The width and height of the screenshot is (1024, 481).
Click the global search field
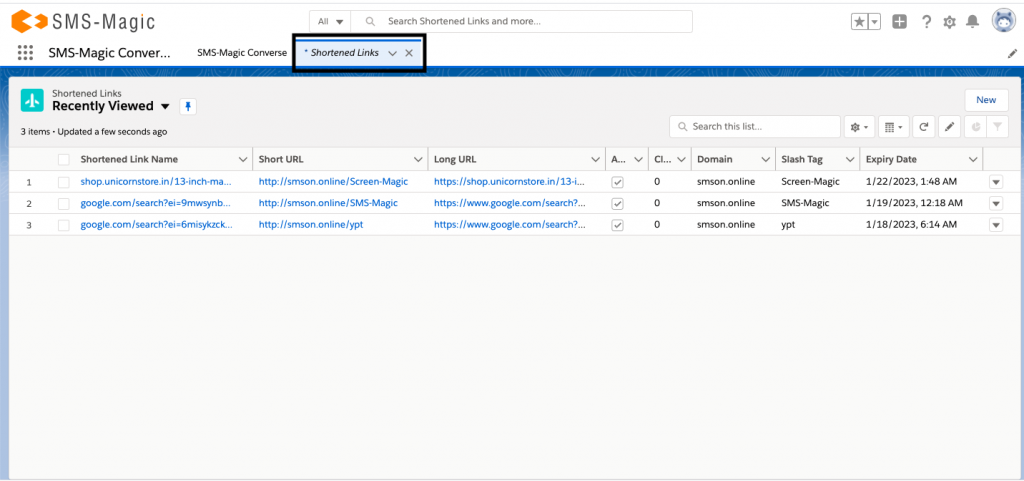pos(522,22)
